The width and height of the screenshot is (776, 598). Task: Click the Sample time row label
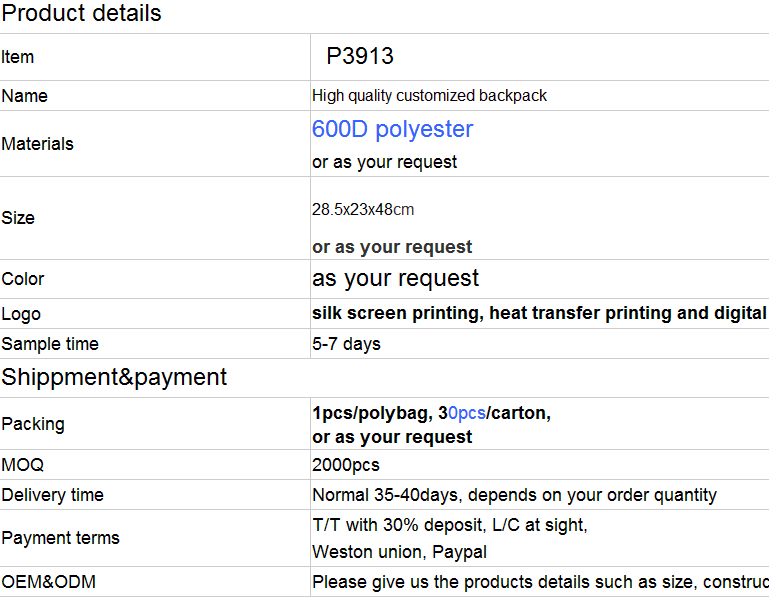50,344
